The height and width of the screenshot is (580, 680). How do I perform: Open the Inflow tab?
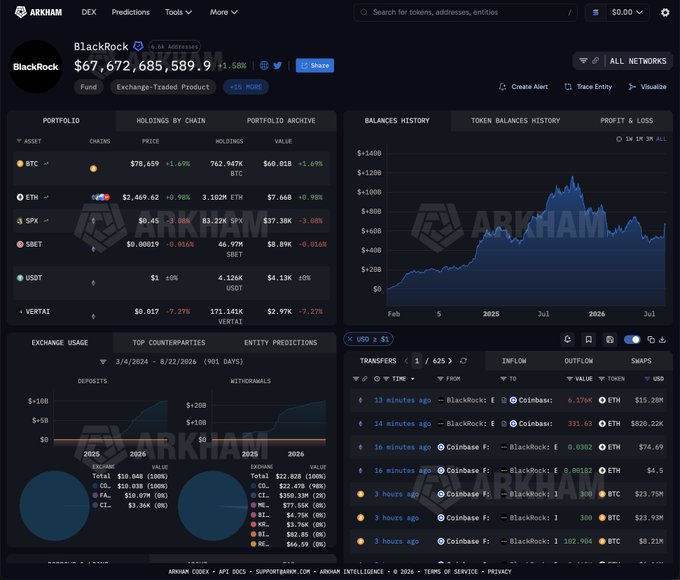[514, 361]
